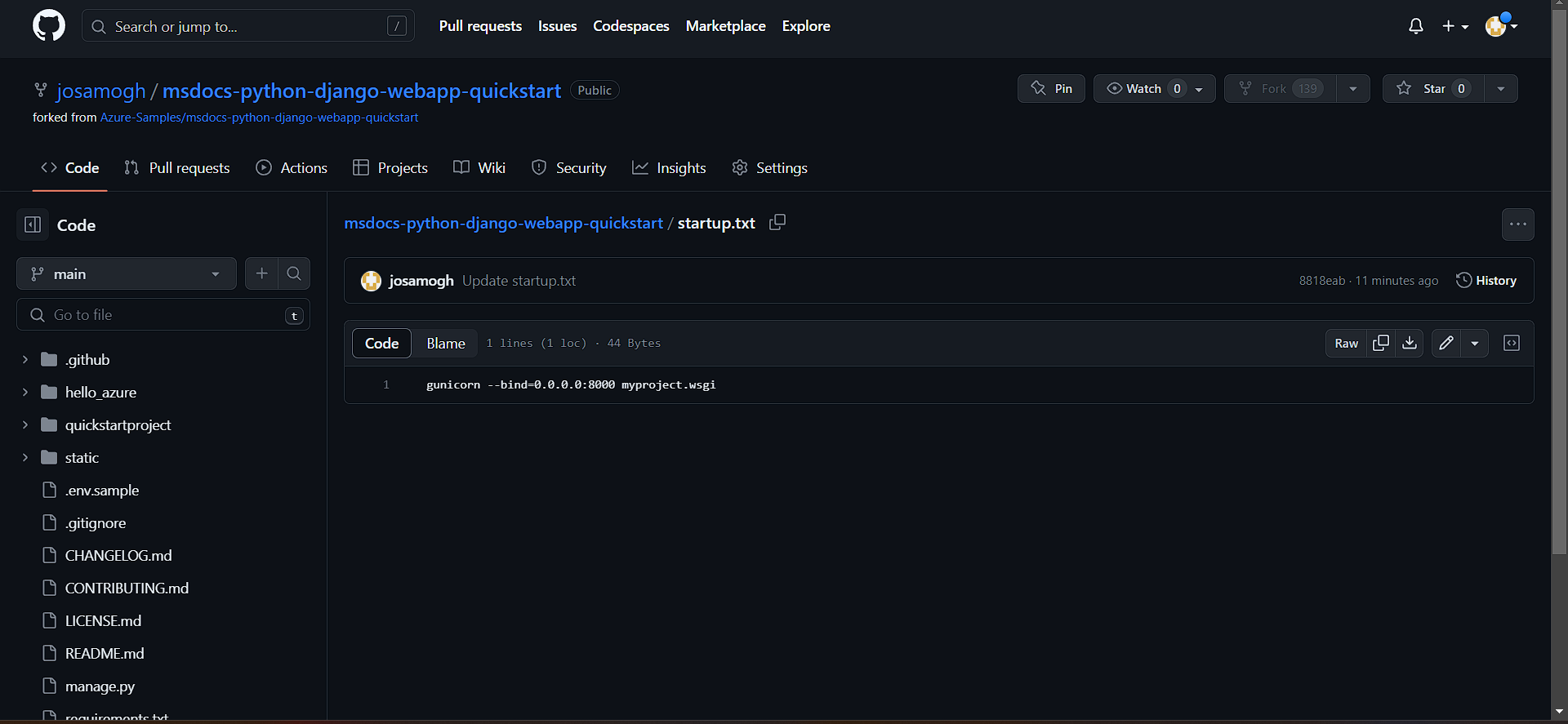
Task: Open the user avatar menu
Action: coord(1501,26)
